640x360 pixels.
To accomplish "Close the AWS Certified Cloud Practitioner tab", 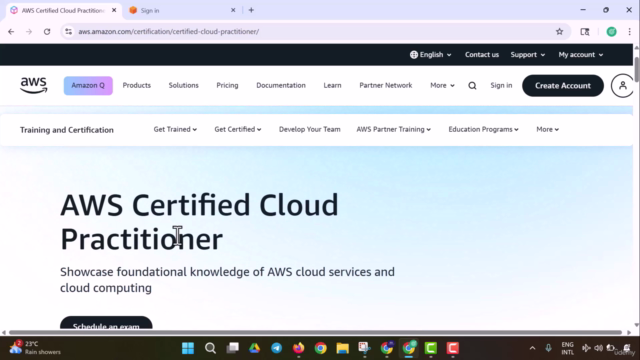I will tap(114, 10).
